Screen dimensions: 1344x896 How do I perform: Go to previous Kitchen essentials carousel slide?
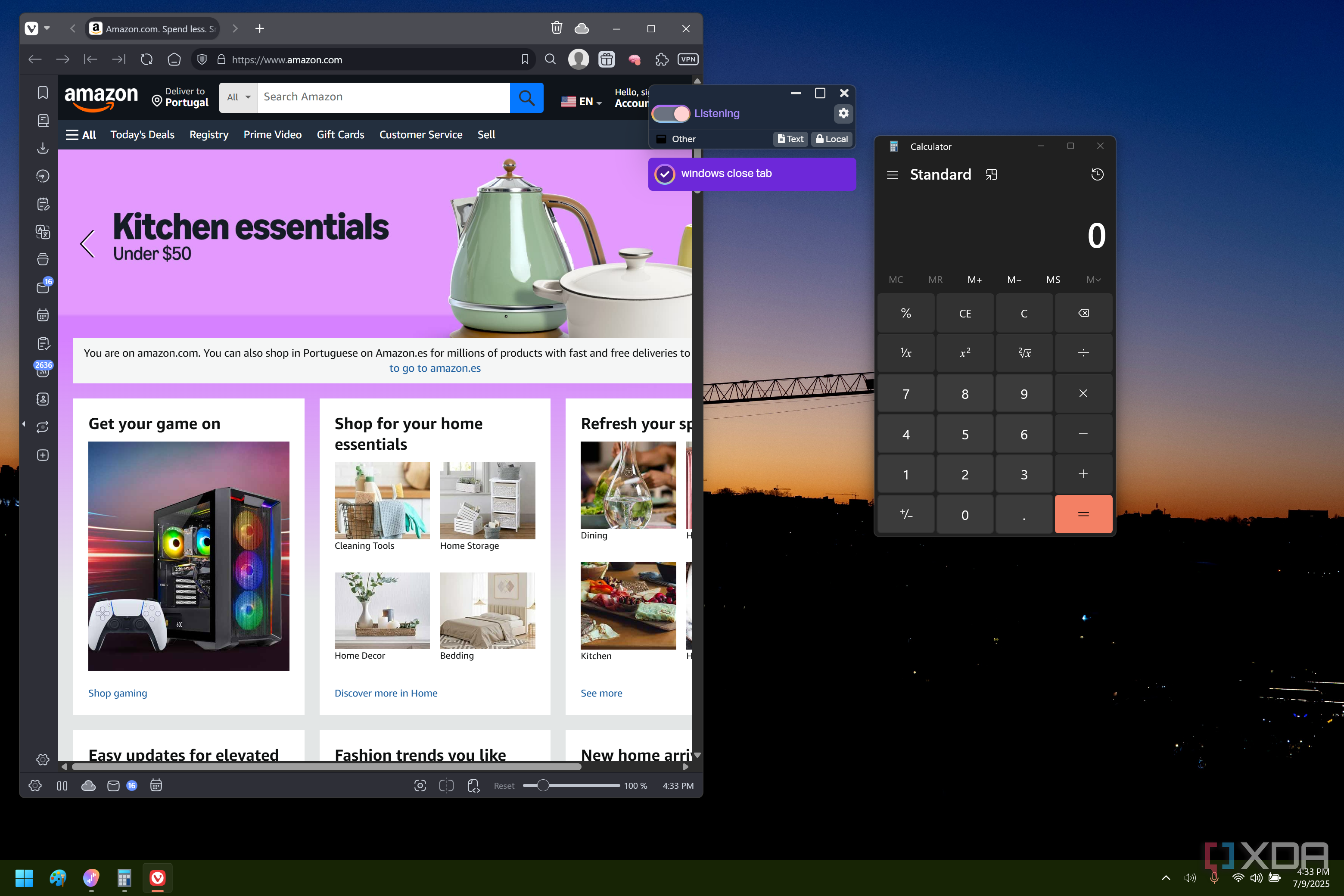click(x=87, y=244)
